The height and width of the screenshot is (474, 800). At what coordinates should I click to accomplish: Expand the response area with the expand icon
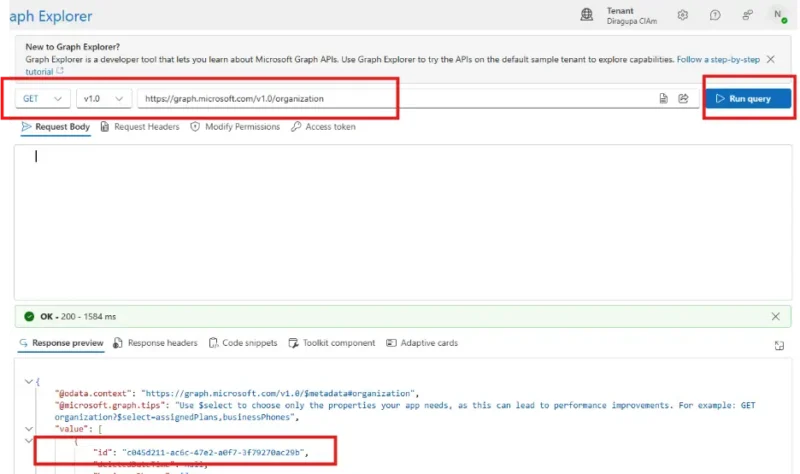point(779,345)
